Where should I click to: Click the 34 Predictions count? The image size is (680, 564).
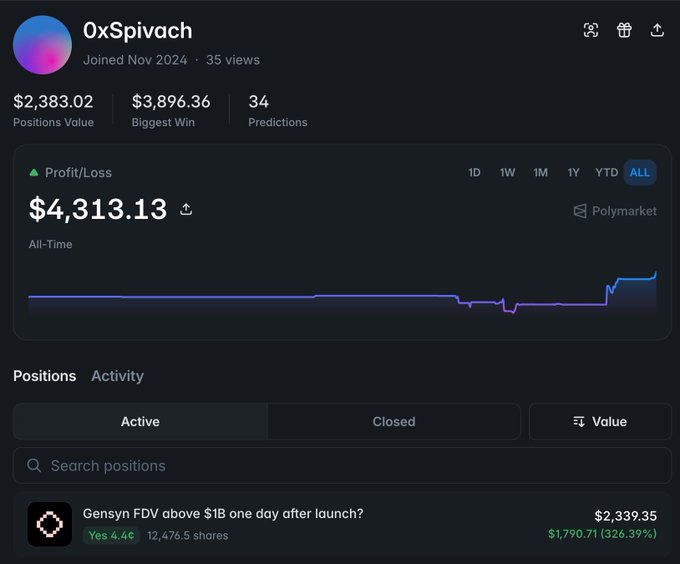point(258,102)
